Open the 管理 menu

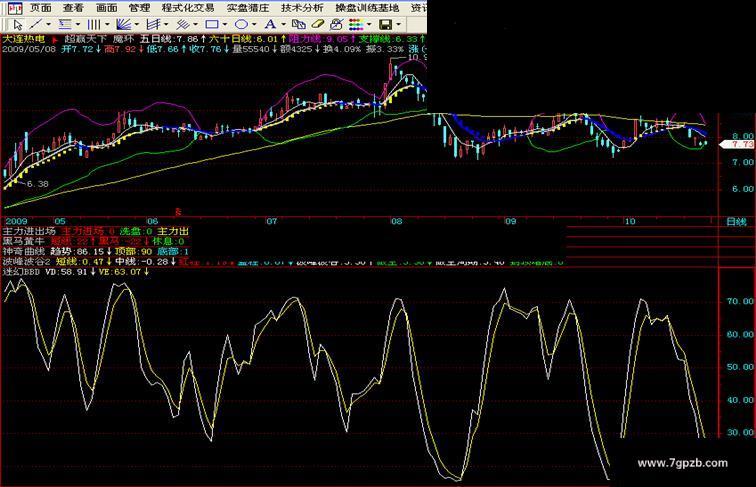[139, 8]
